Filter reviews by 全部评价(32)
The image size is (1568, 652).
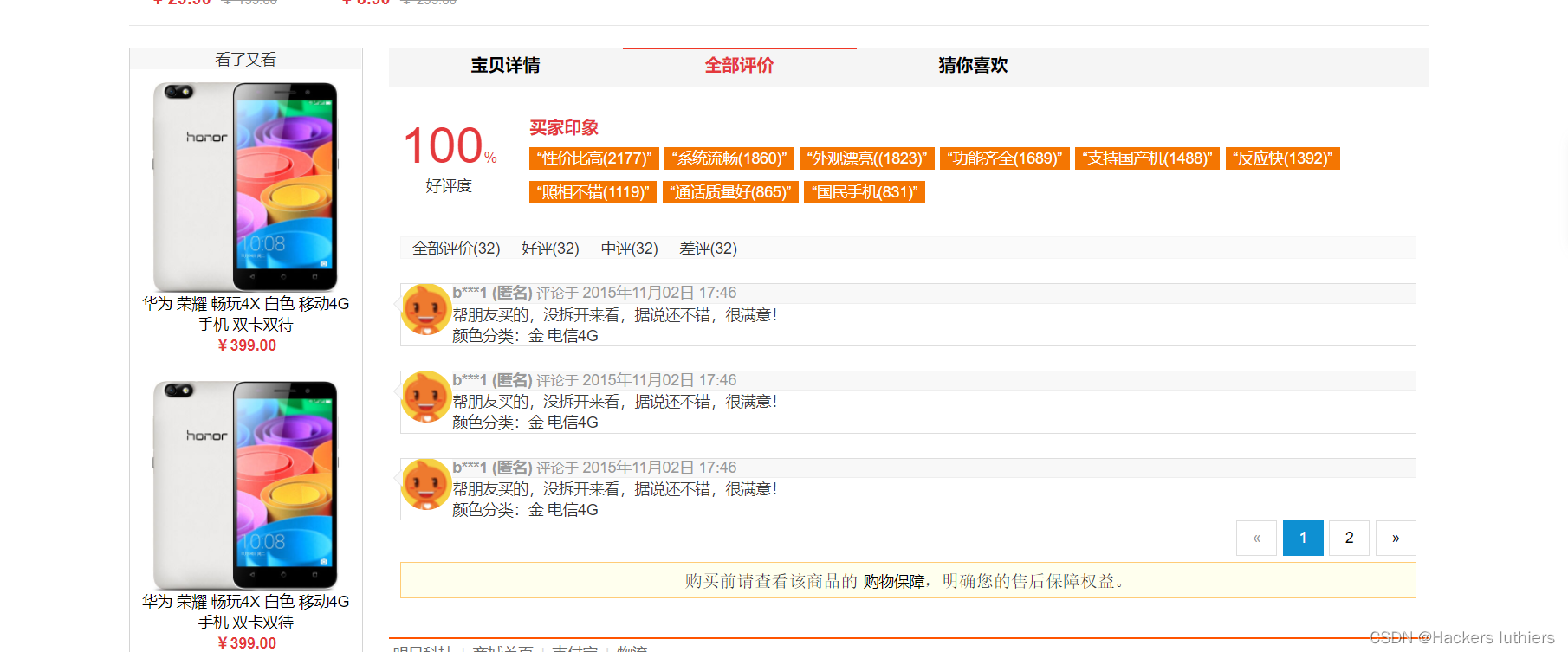click(457, 249)
